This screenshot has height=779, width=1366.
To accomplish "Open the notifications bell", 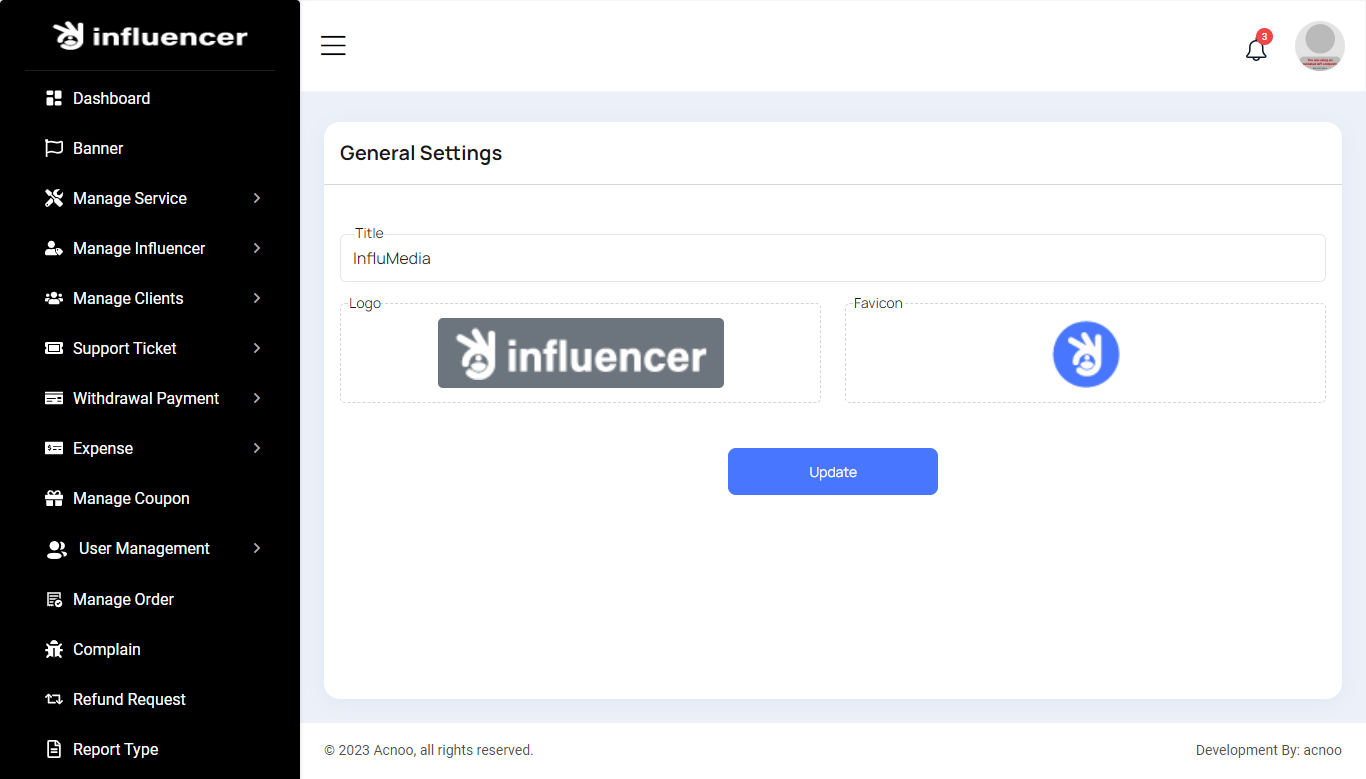I will coord(1256,49).
